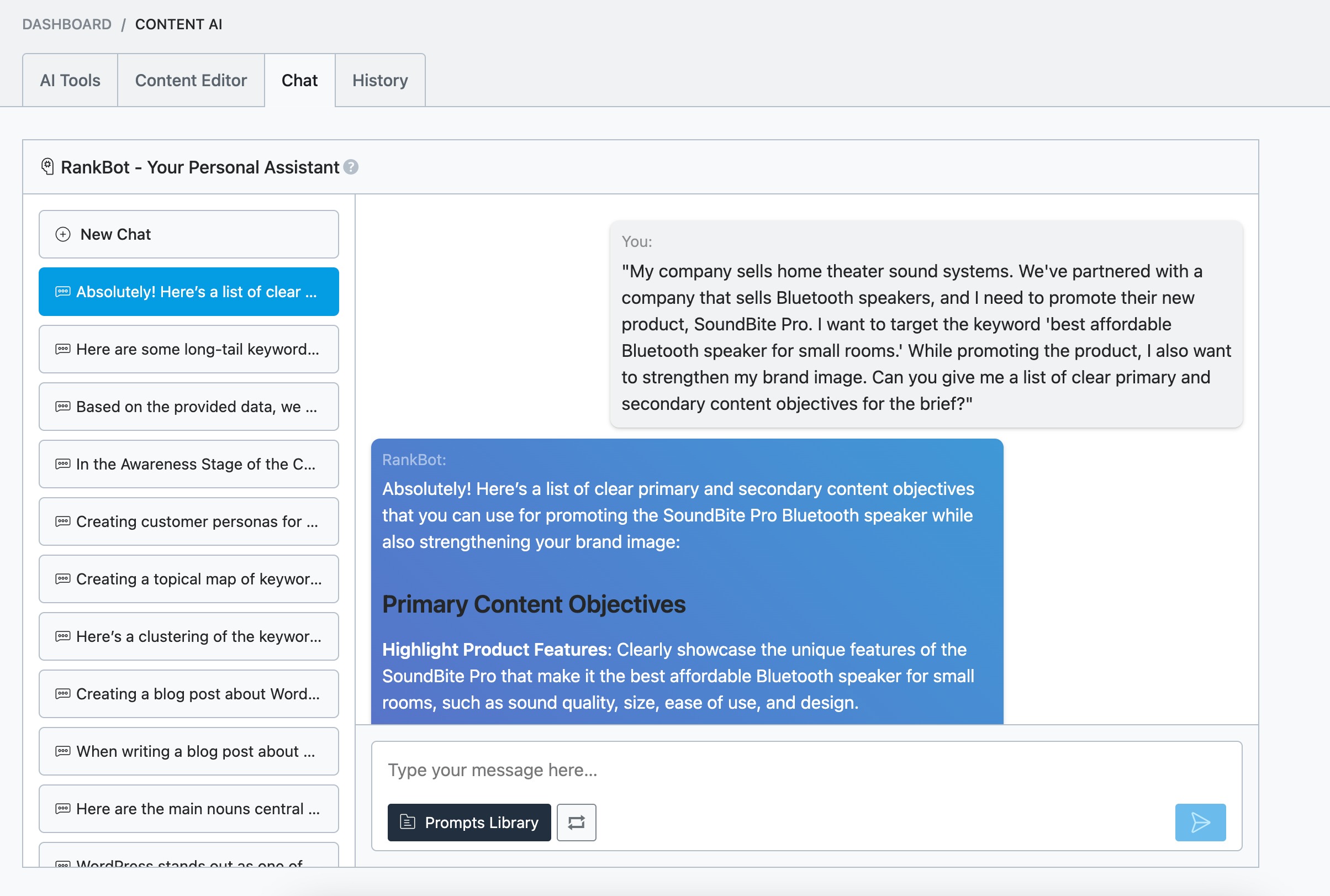Click chat icon beside 'In the Awareness Stage'
This screenshot has height=896, width=1330.
[x=63, y=464]
